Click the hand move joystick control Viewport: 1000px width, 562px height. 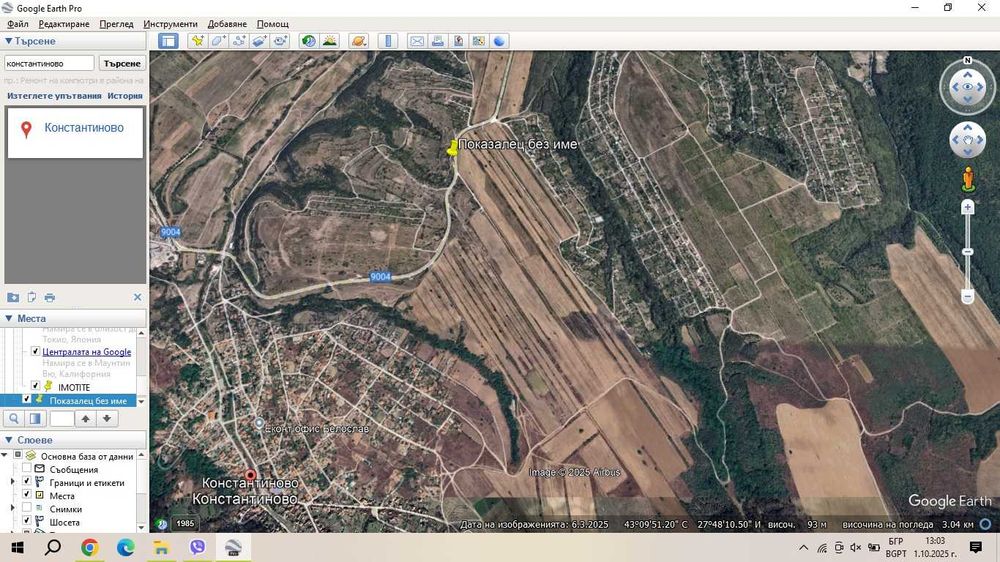[x=967, y=139]
